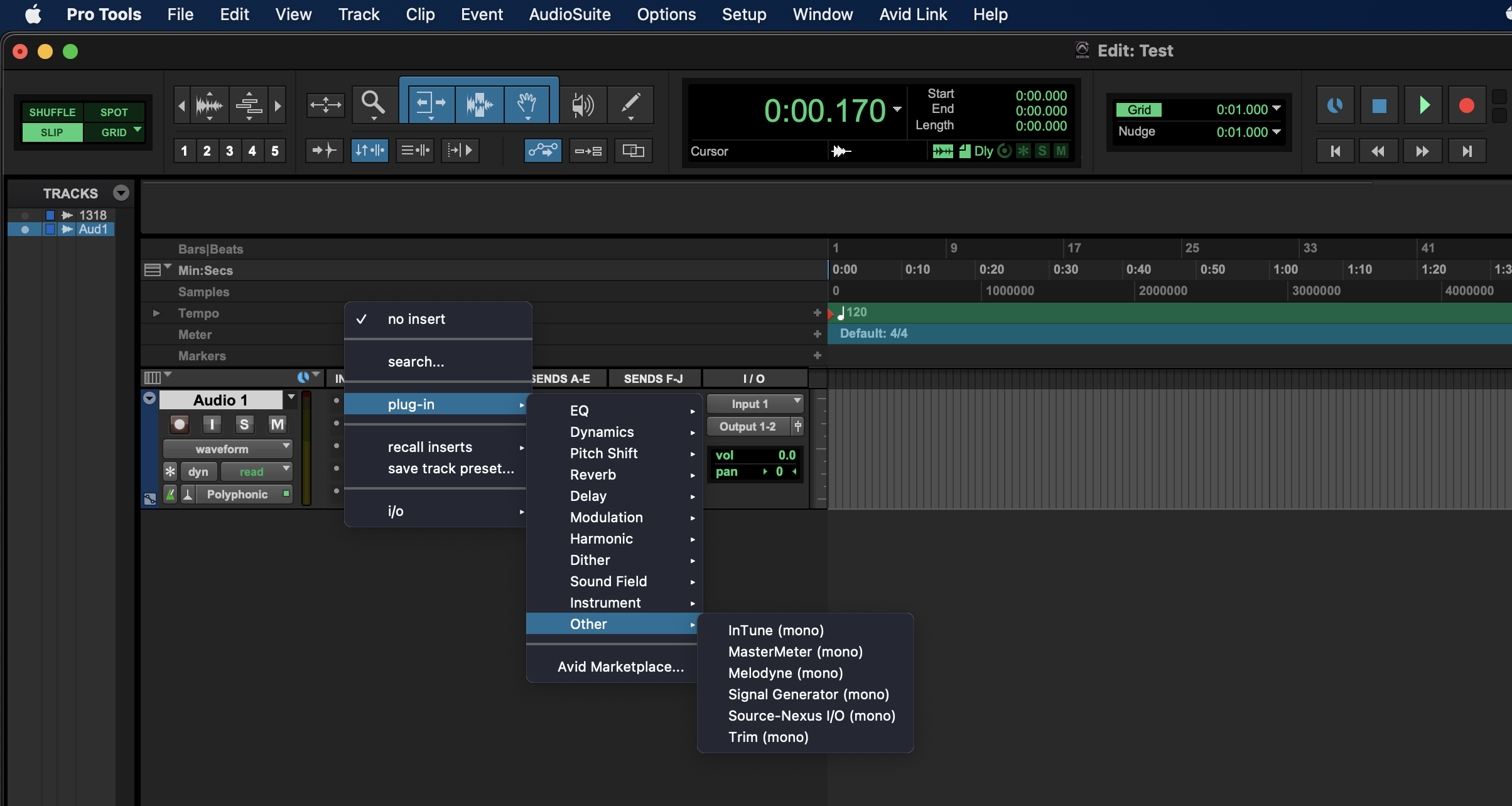Select the Zoomer magnifying glass tool

tap(373, 104)
